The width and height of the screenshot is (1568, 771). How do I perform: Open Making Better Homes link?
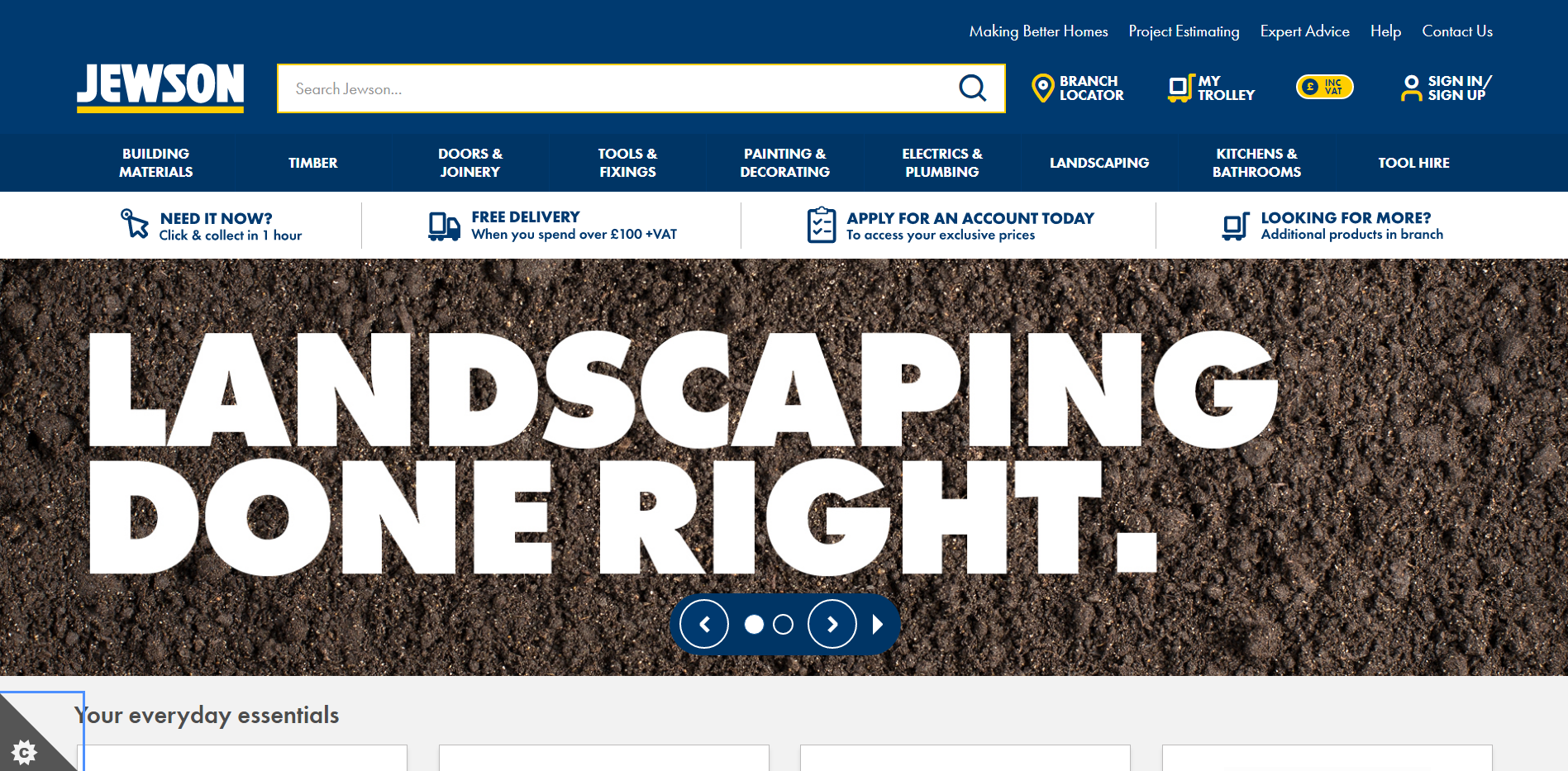pyautogui.click(x=1038, y=31)
